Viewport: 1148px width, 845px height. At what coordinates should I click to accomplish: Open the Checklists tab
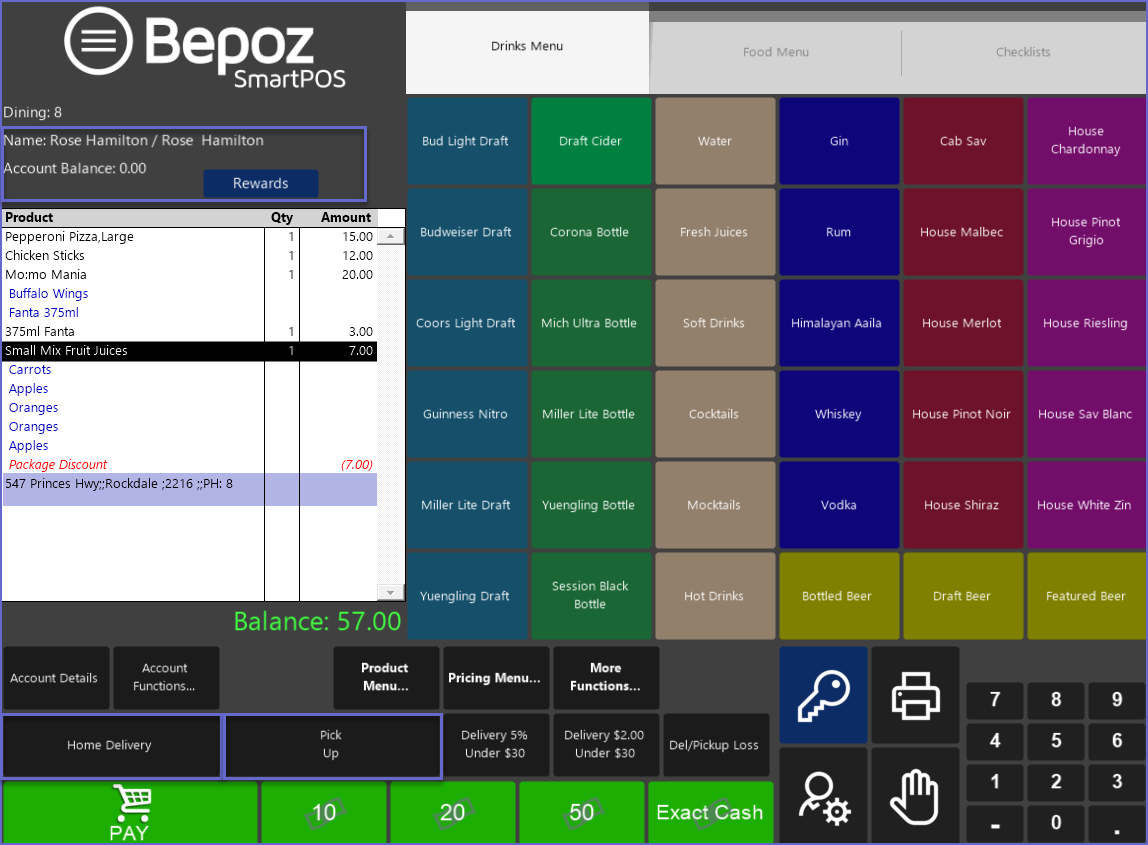pos(1023,52)
